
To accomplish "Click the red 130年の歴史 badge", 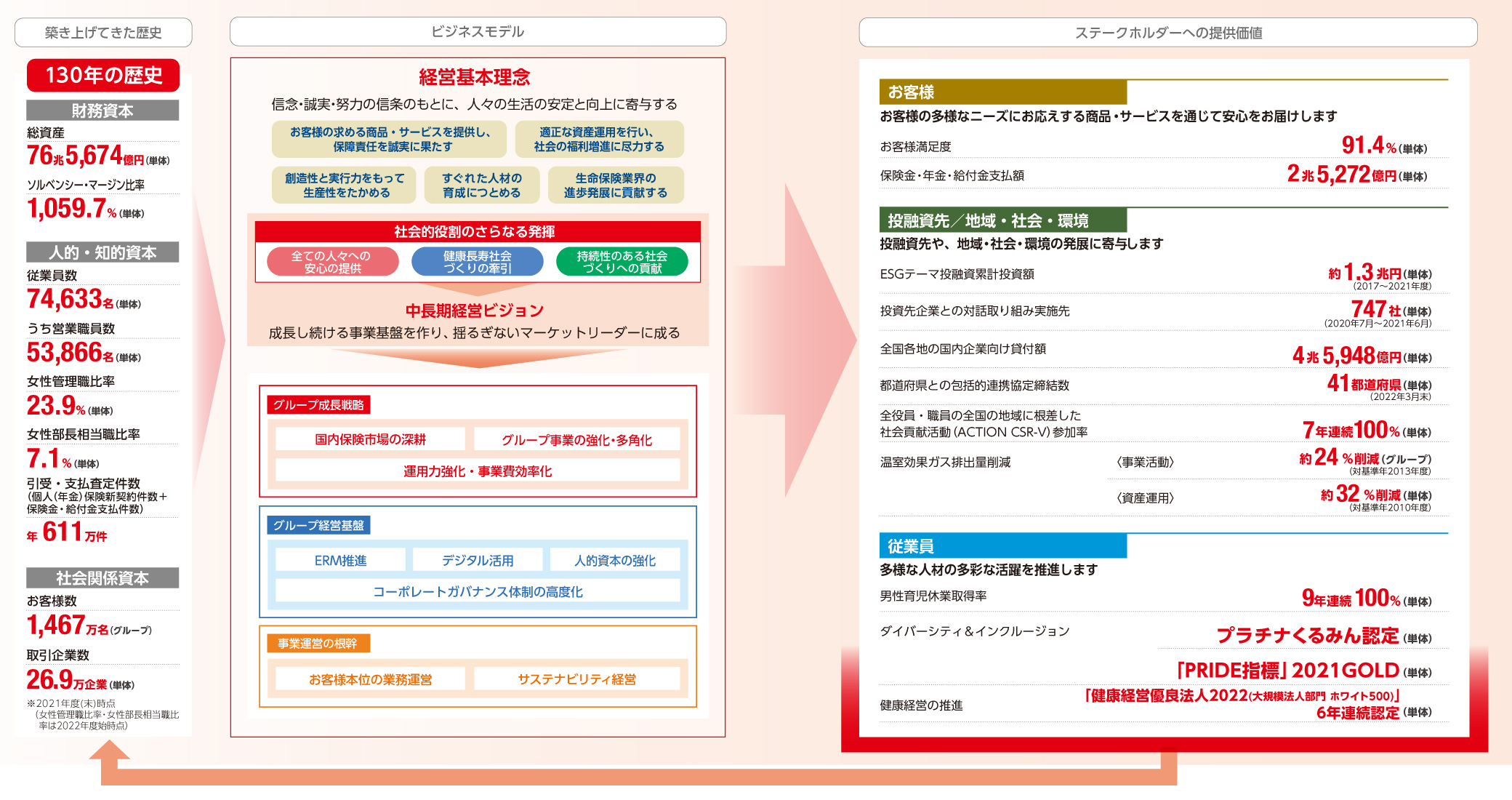I will [103, 75].
